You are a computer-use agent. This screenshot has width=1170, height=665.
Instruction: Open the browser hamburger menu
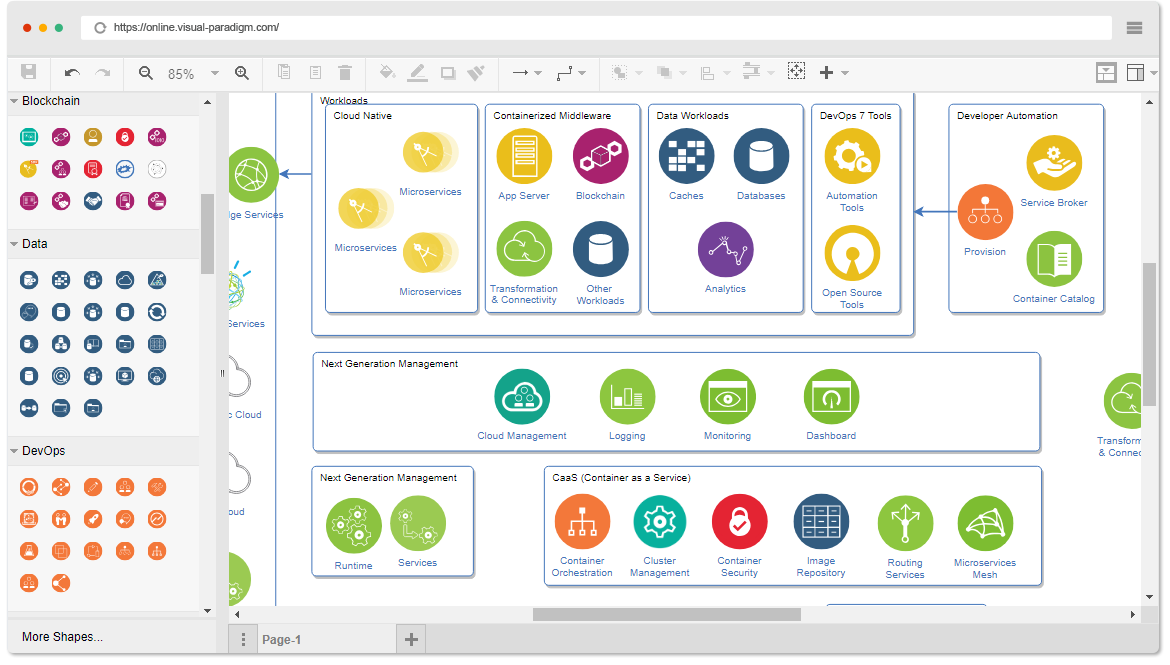coord(1136,28)
